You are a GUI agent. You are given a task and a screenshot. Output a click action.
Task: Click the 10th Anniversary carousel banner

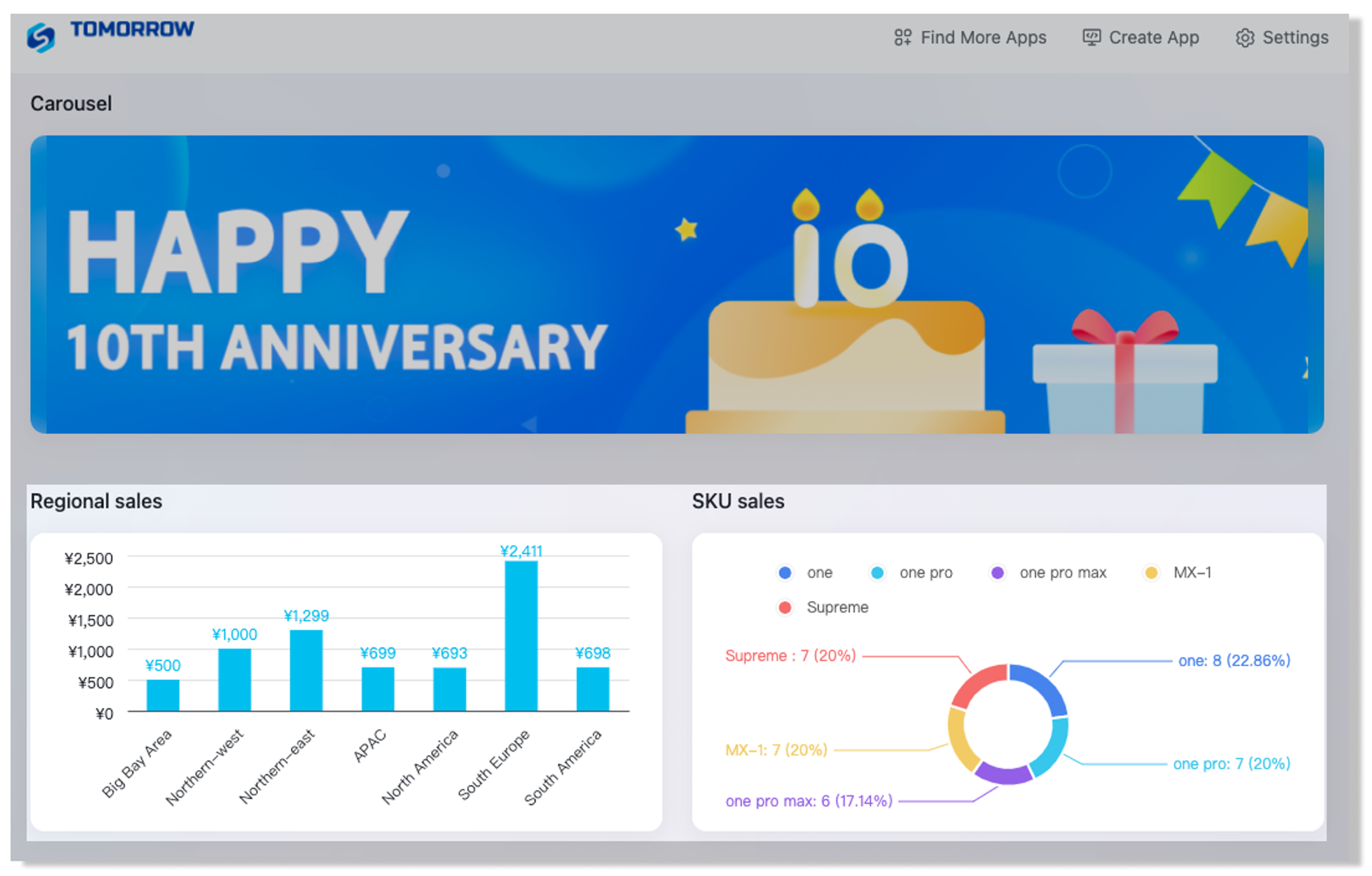(676, 285)
